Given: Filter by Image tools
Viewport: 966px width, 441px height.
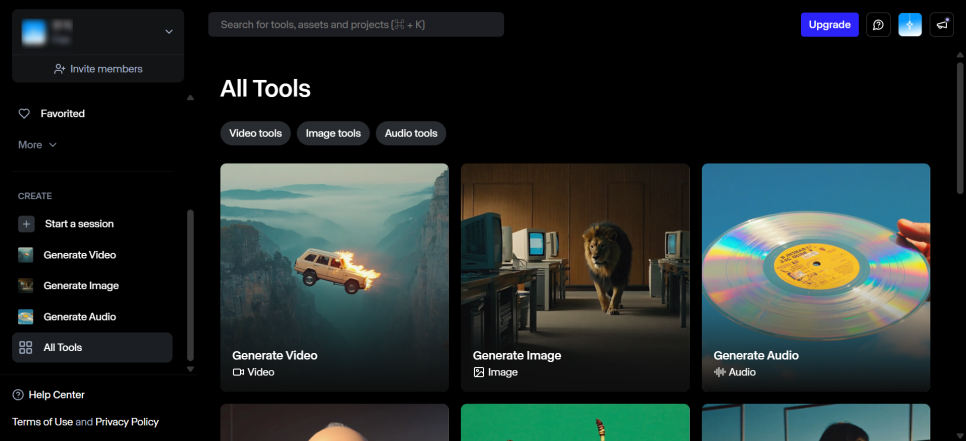Looking at the screenshot, I should 333,133.
